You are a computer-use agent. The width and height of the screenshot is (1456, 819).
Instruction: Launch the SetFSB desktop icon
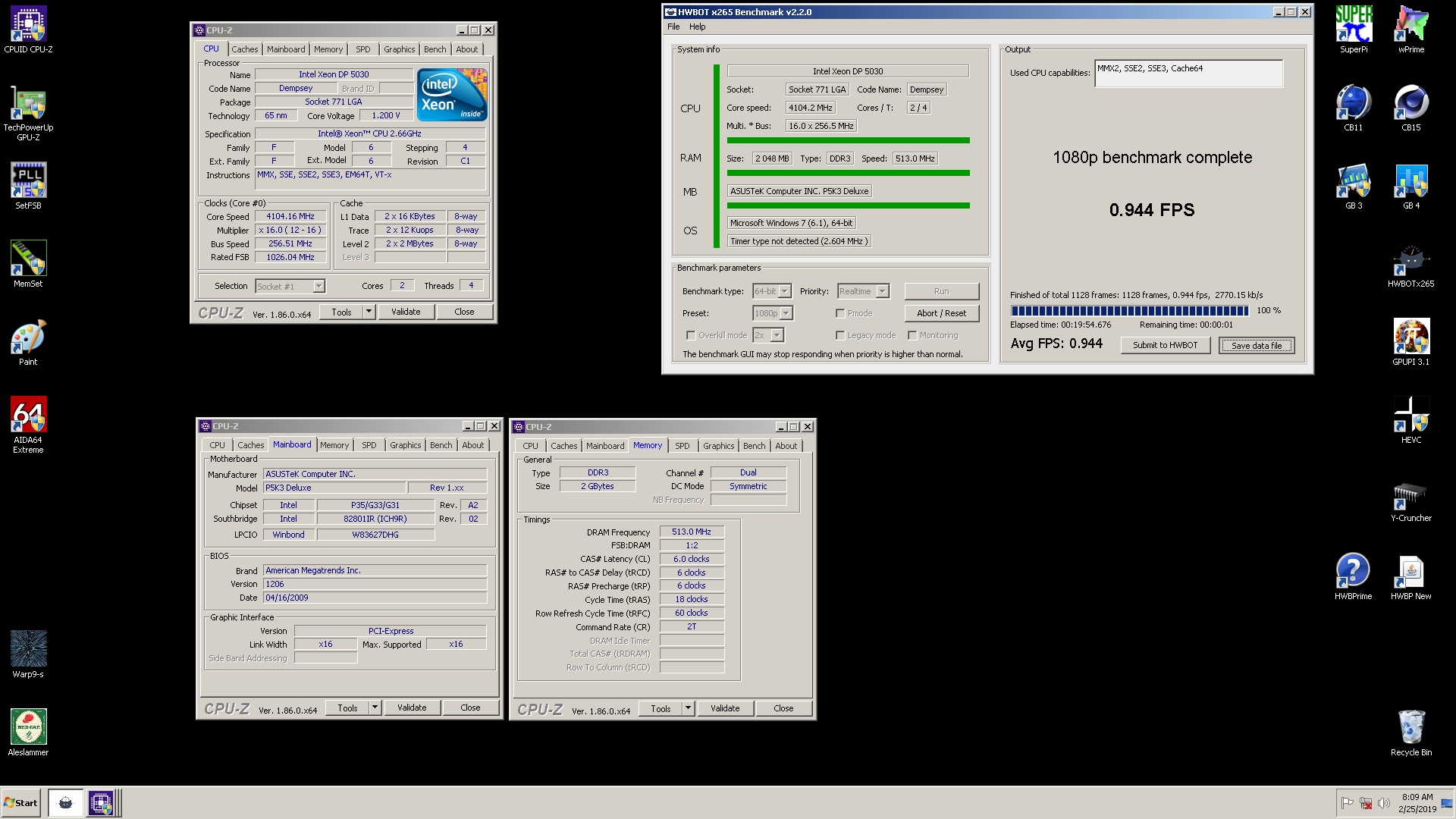click(x=28, y=186)
